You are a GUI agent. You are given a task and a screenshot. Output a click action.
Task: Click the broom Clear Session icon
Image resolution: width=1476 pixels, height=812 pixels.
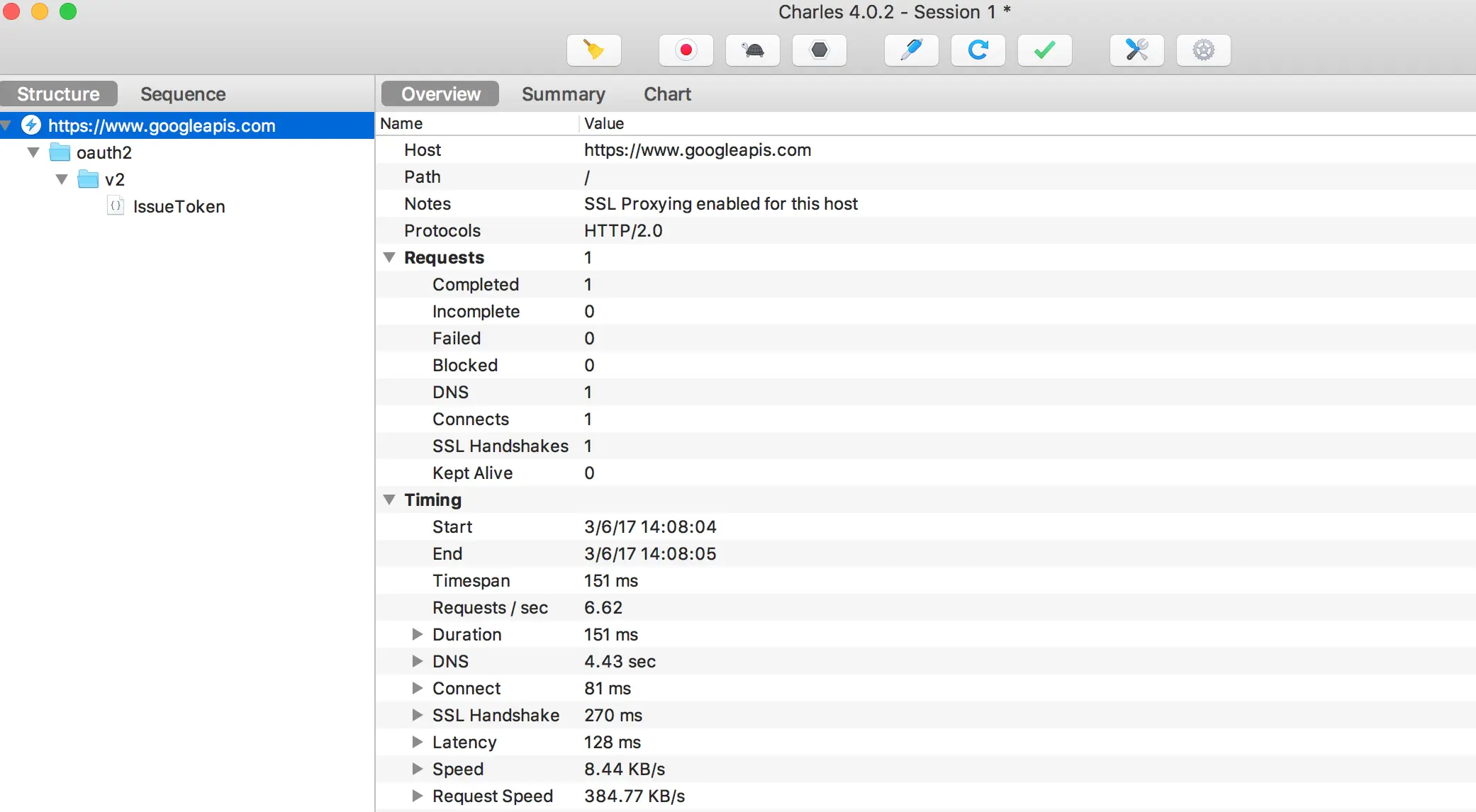coord(594,50)
